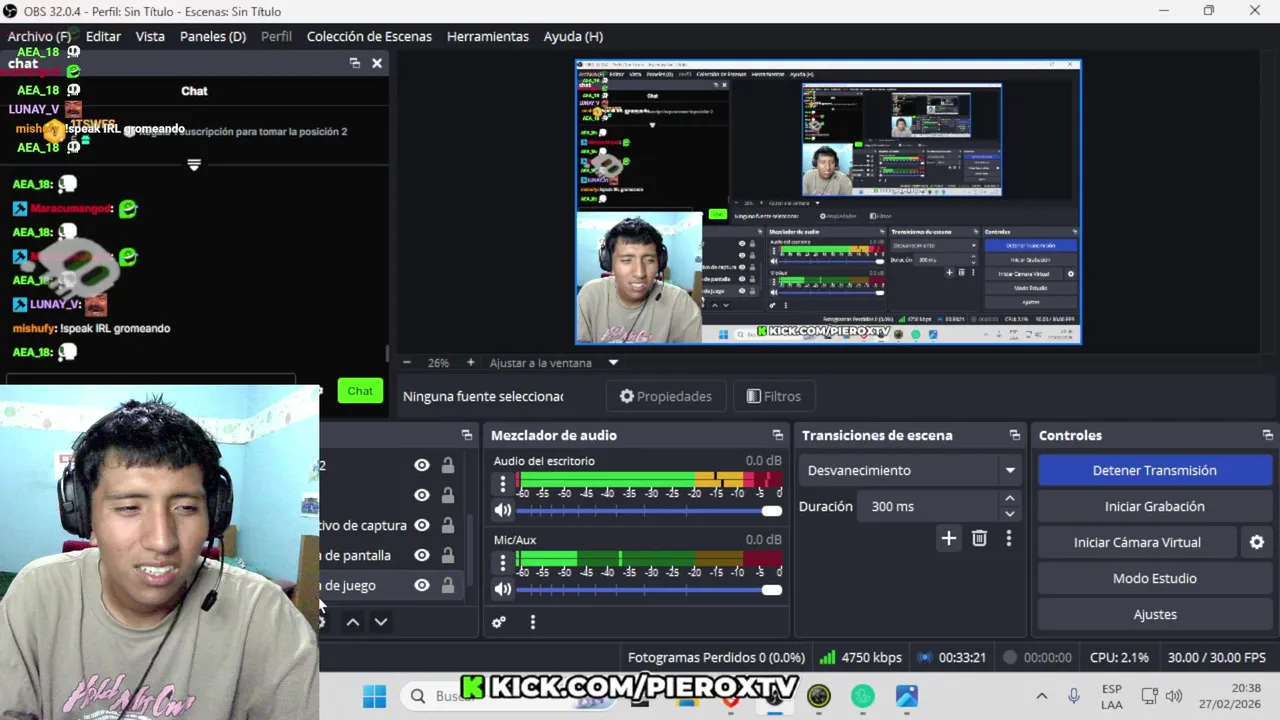The image size is (1280, 720).
Task: Open virtual camera settings gear
Action: (1257, 542)
